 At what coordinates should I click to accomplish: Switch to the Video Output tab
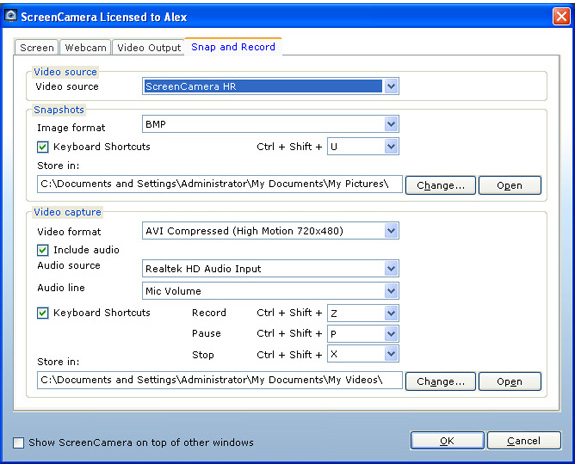tap(149, 48)
